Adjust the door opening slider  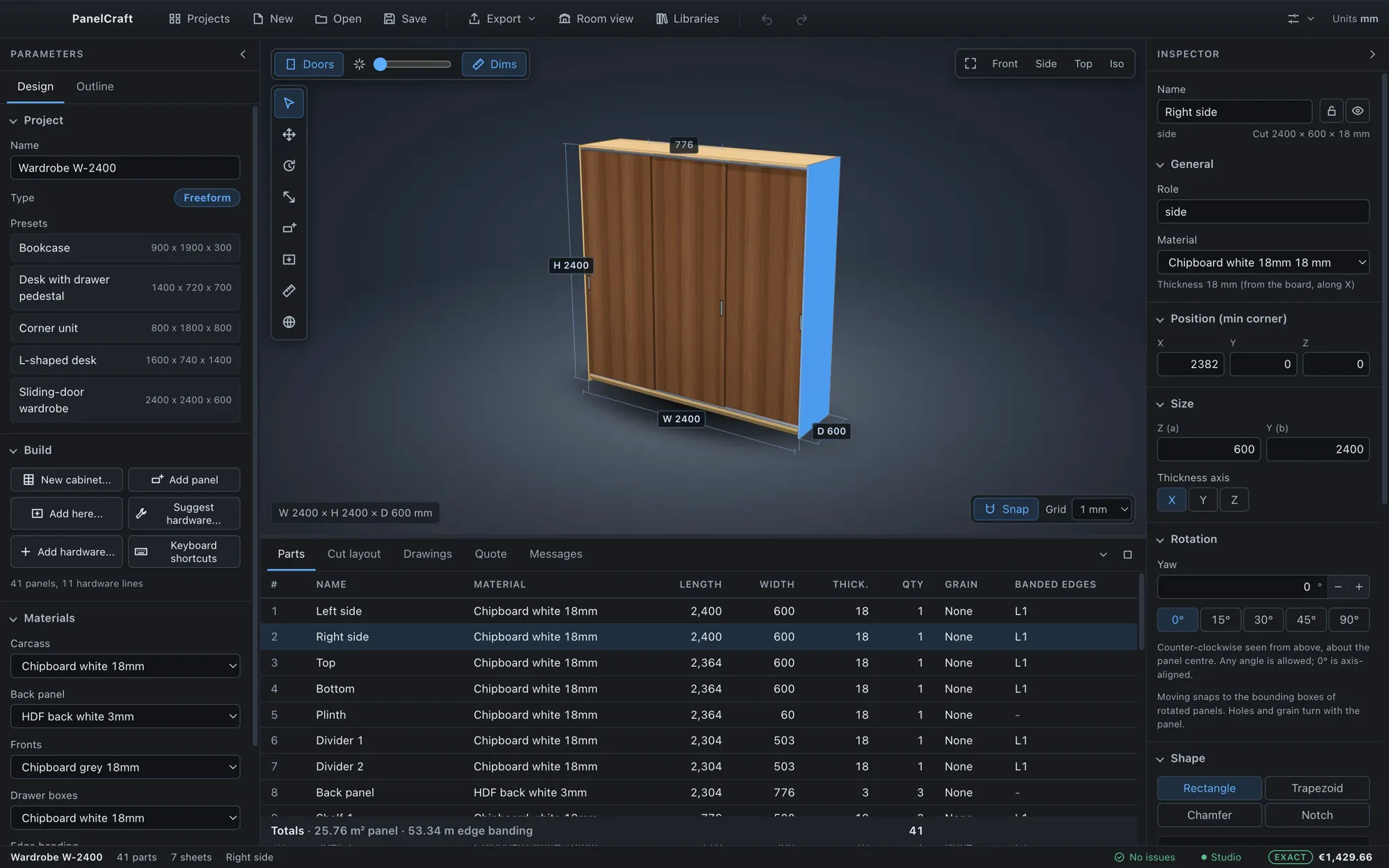[413, 64]
